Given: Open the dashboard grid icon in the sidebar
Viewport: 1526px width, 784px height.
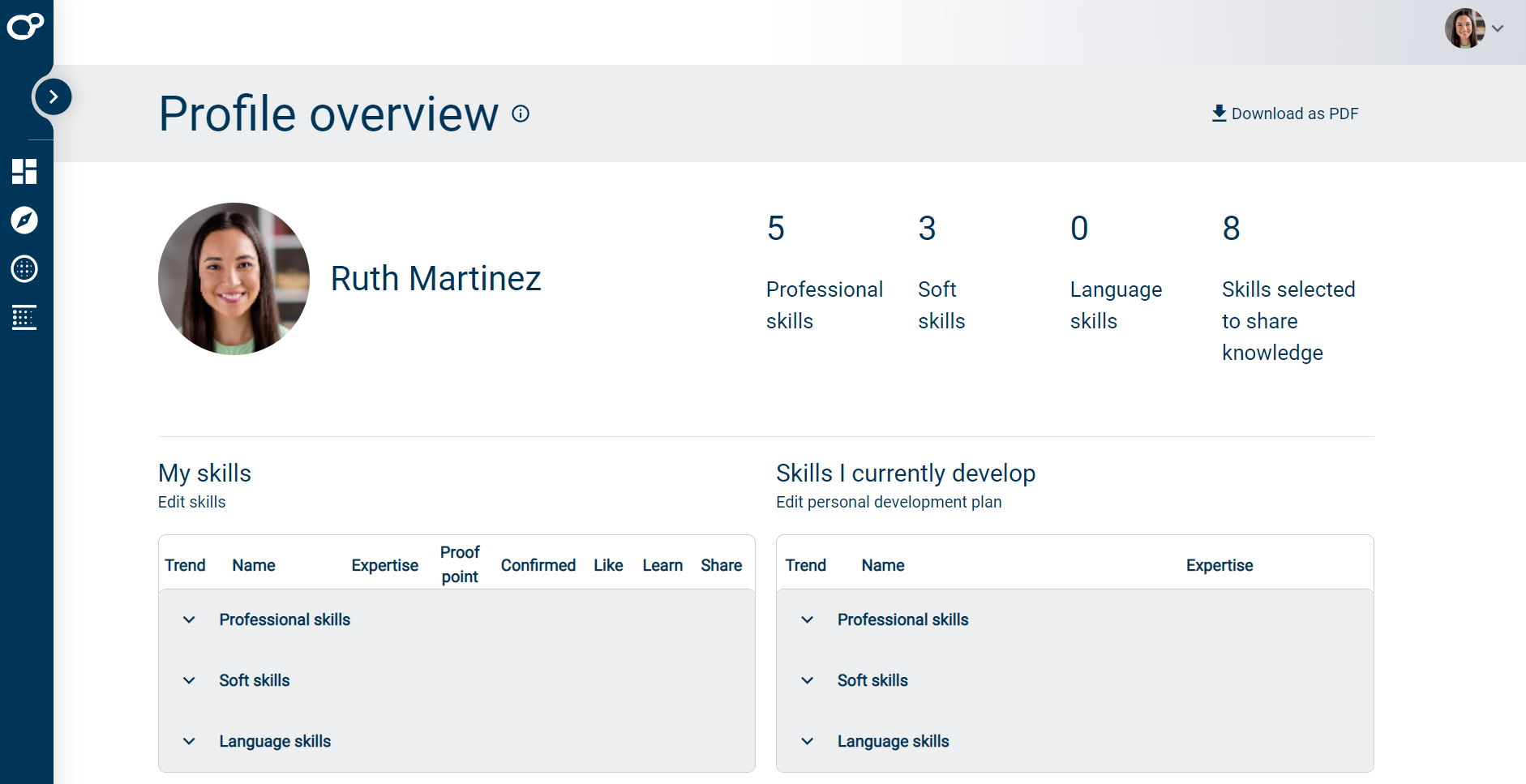Looking at the screenshot, I should click(24, 172).
